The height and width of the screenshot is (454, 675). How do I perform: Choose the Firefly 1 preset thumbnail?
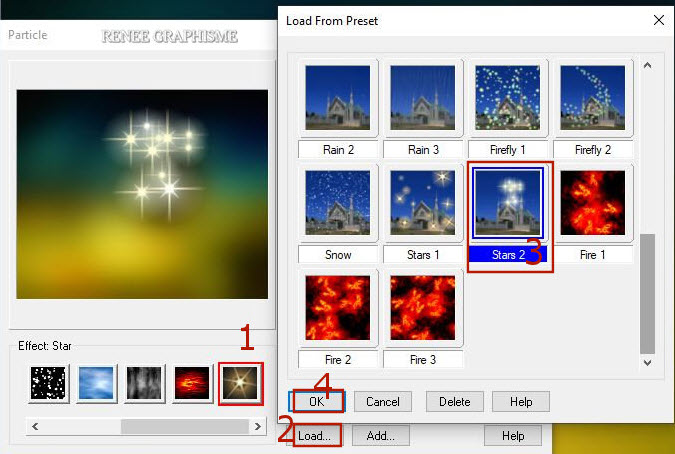pyautogui.click(x=508, y=98)
